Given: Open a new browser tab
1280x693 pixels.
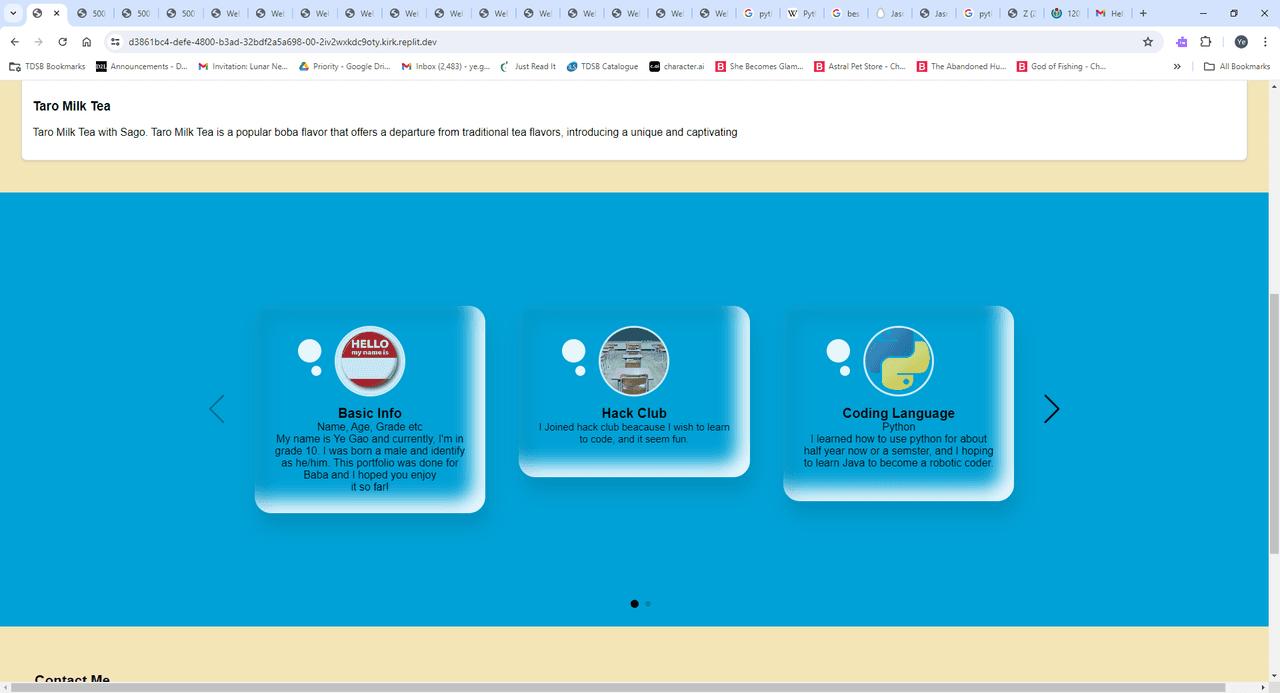Looking at the screenshot, I should click(x=1143, y=13).
